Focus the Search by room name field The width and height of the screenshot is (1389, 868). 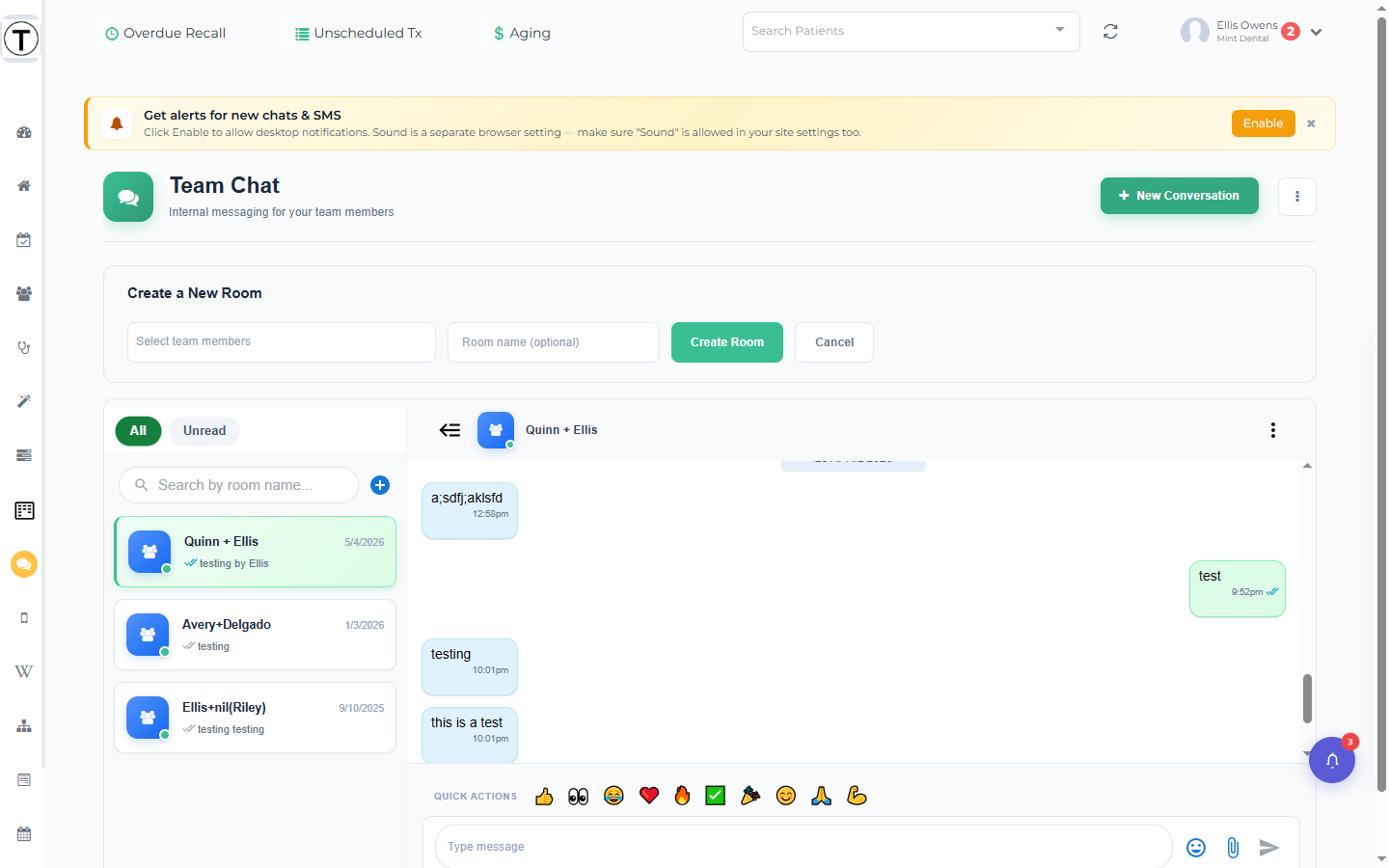click(238, 485)
